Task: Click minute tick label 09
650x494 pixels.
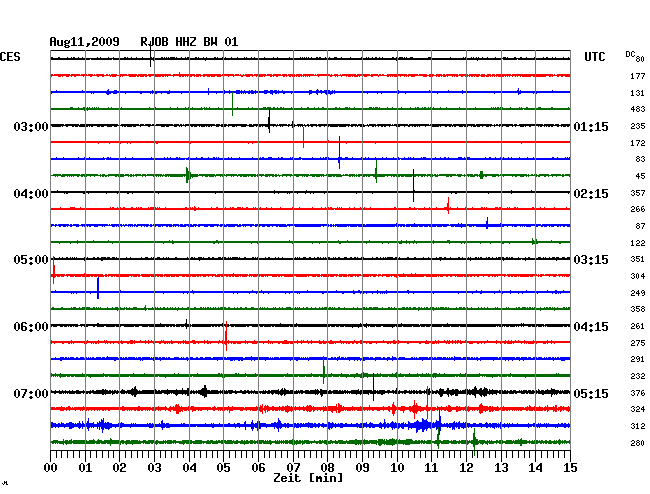Action: click(x=362, y=468)
